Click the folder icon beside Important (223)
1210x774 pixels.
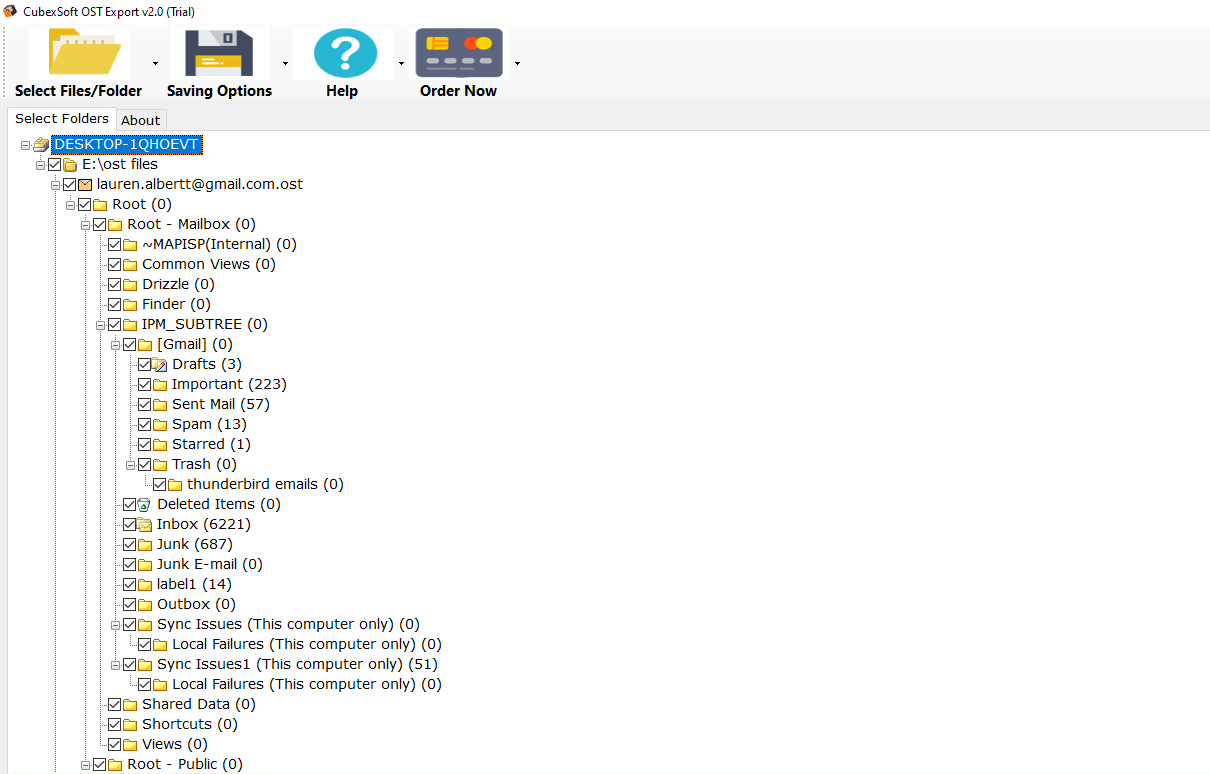click(x=160, y=385)
